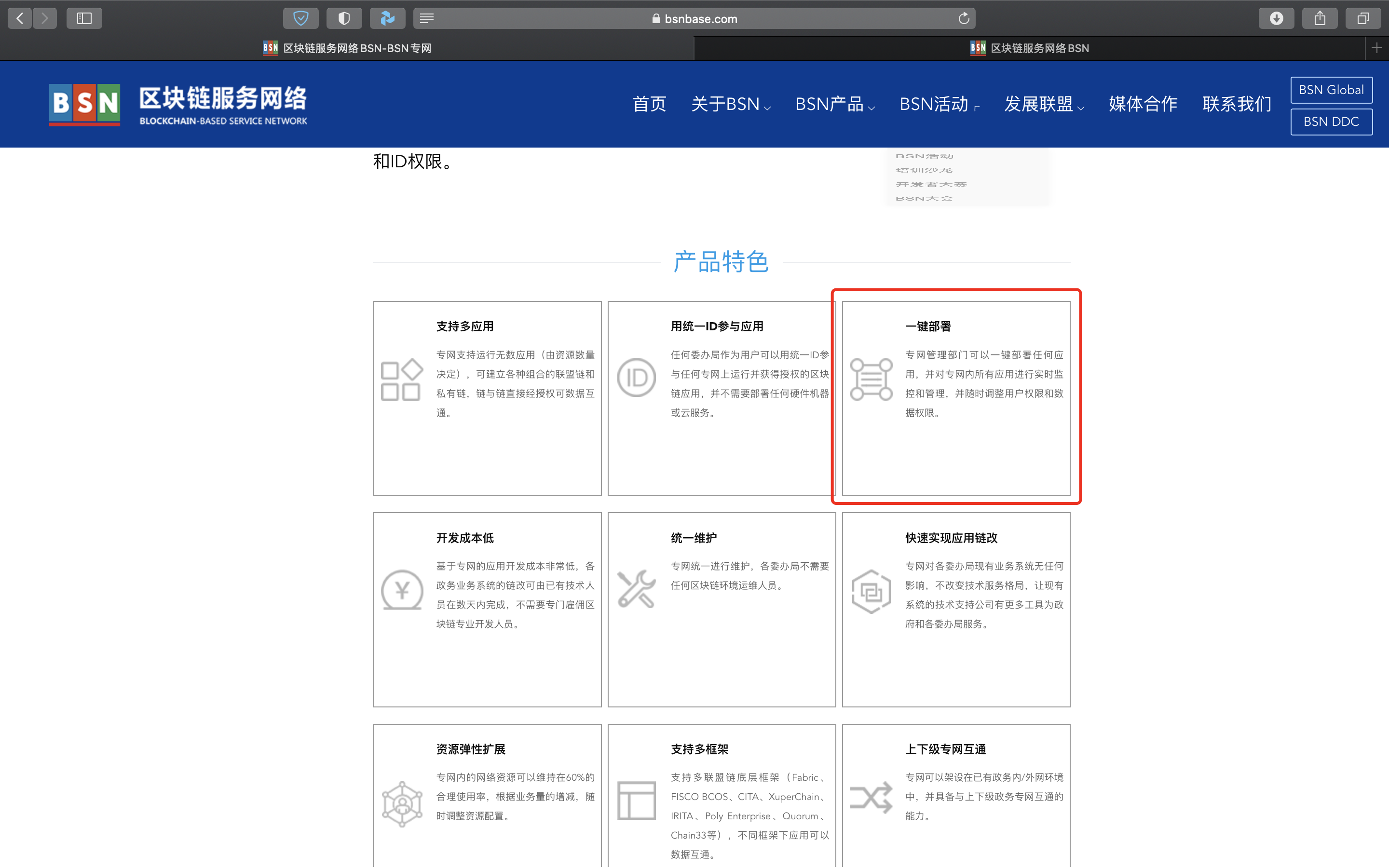This screenshot has width=1389, height=868.
Task: Open the 首页 menu item
Action: (x=649, y=104)
